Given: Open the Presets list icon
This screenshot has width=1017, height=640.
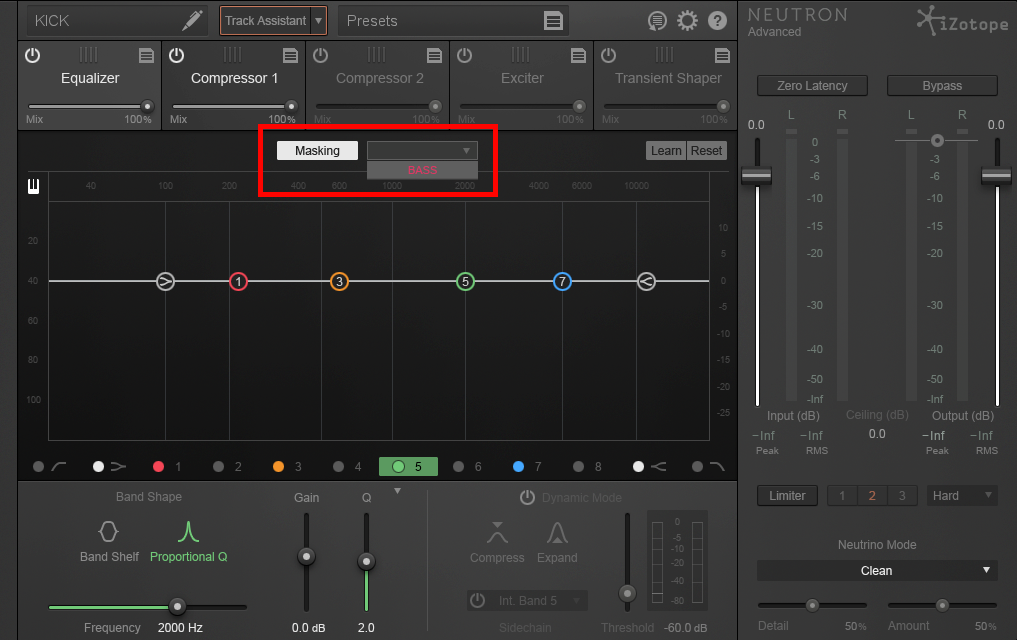Looking at the screenshot, I should coord(553,21).
